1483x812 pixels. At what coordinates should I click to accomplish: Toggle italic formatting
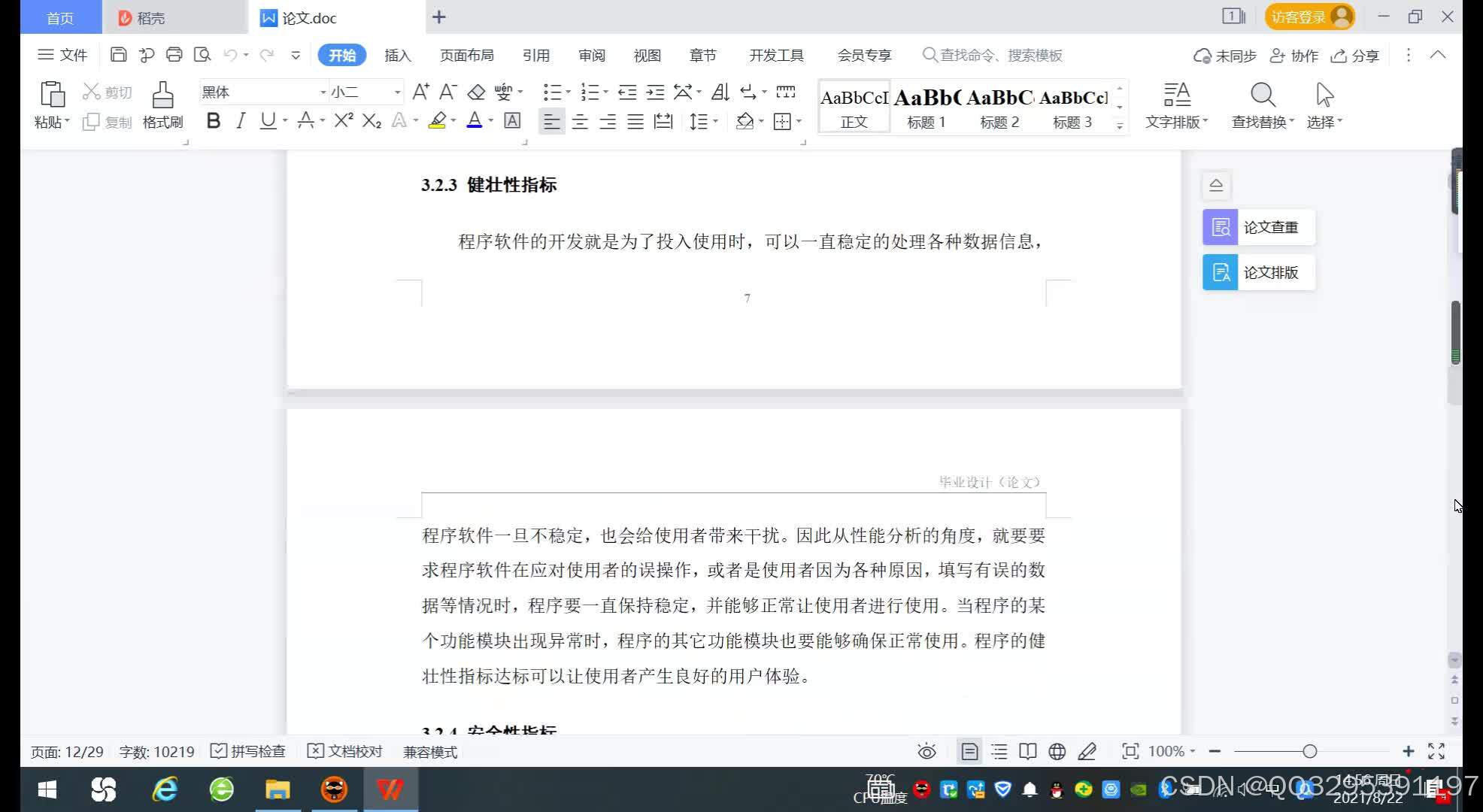coord(240,120)
